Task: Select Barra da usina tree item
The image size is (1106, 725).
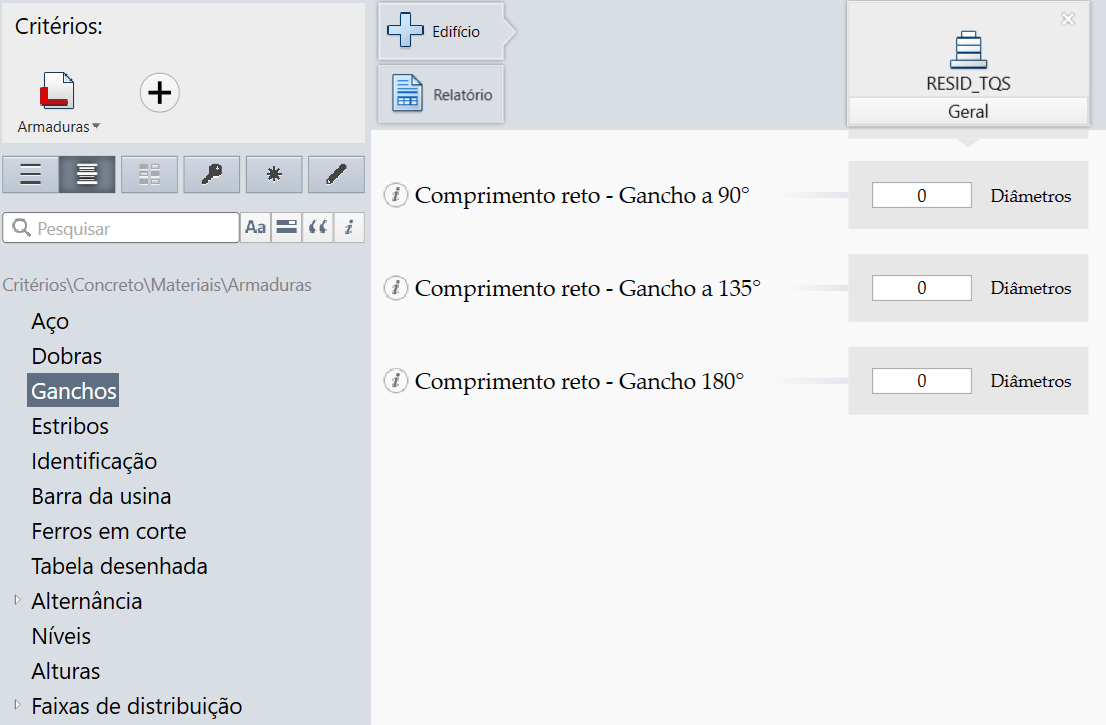Action: [x=101, y=496]
